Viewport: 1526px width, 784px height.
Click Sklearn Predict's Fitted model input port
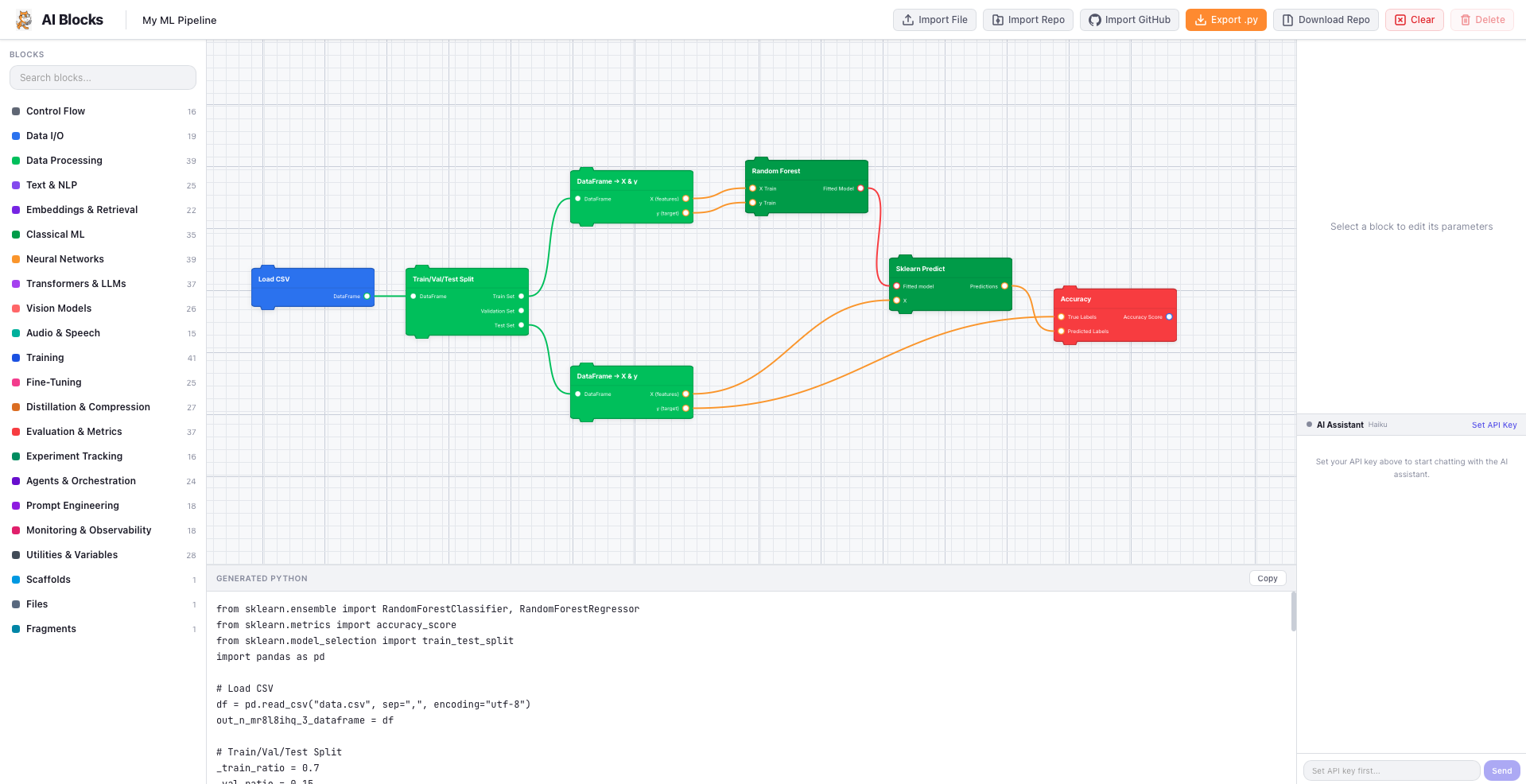[897, 286]
